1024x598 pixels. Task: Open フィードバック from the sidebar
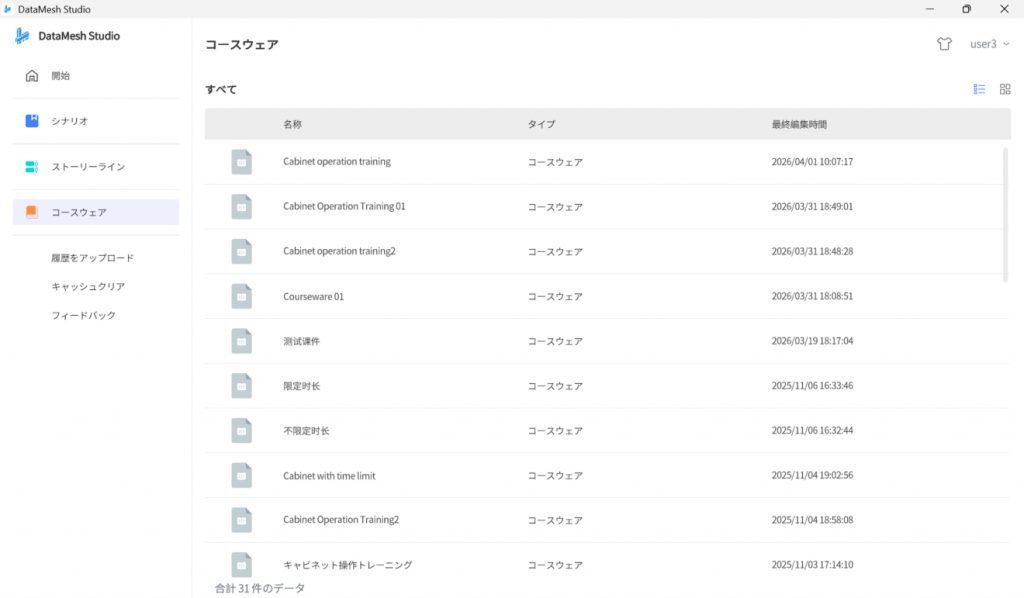point(83,316)
